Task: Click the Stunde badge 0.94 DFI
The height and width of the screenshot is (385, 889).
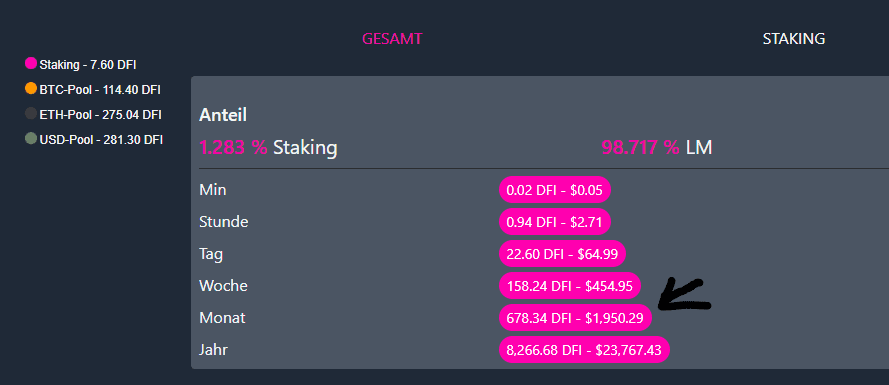Action: click(554, 222)
